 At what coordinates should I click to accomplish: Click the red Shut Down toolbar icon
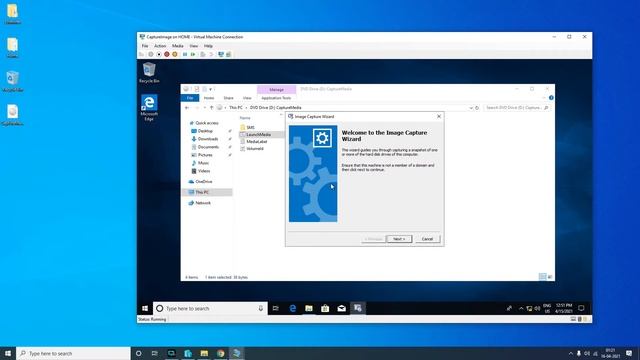167,54
